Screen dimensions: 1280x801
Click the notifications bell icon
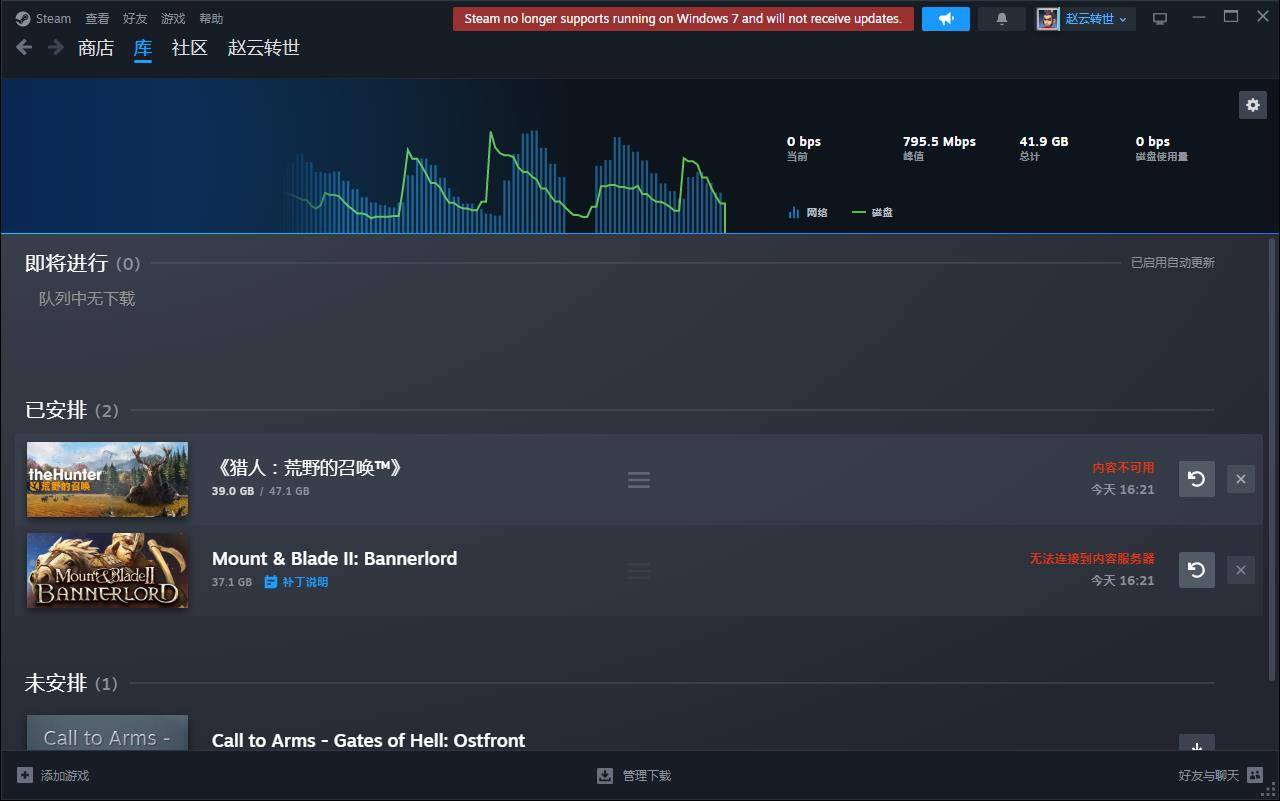click(1001, 19)
